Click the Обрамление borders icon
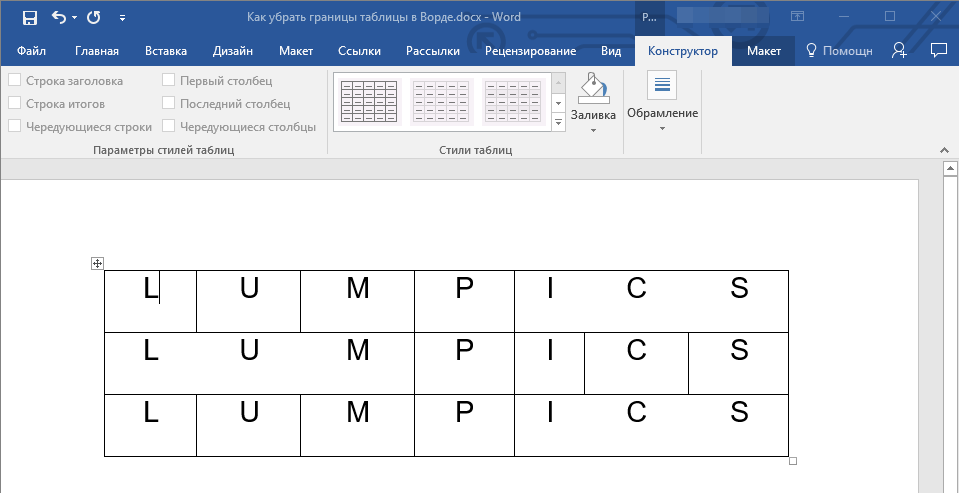The image size is (959, 493). 661,86
